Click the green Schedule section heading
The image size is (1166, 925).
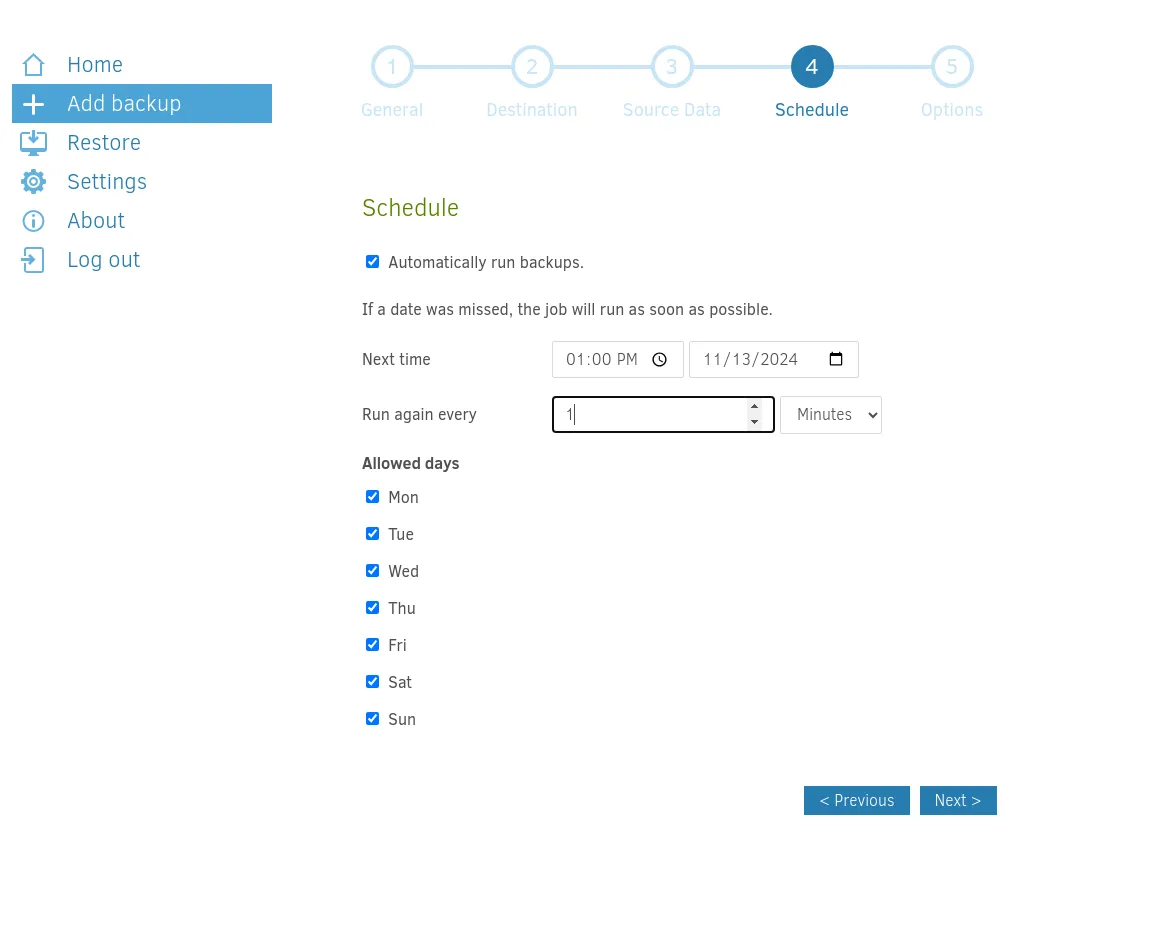pos(410,208)
